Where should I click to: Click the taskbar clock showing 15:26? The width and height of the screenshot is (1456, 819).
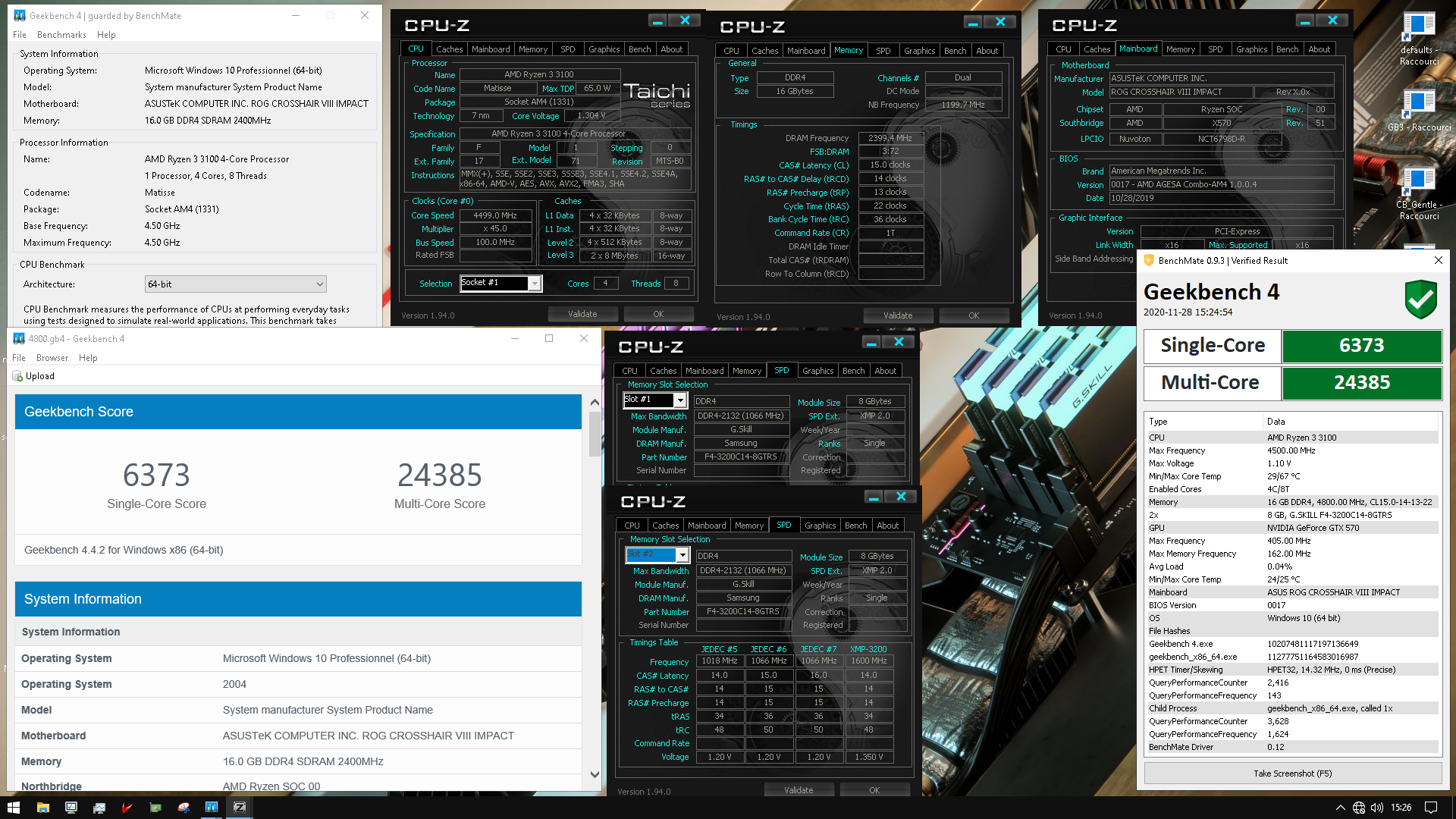click(x=1401, y=808)
